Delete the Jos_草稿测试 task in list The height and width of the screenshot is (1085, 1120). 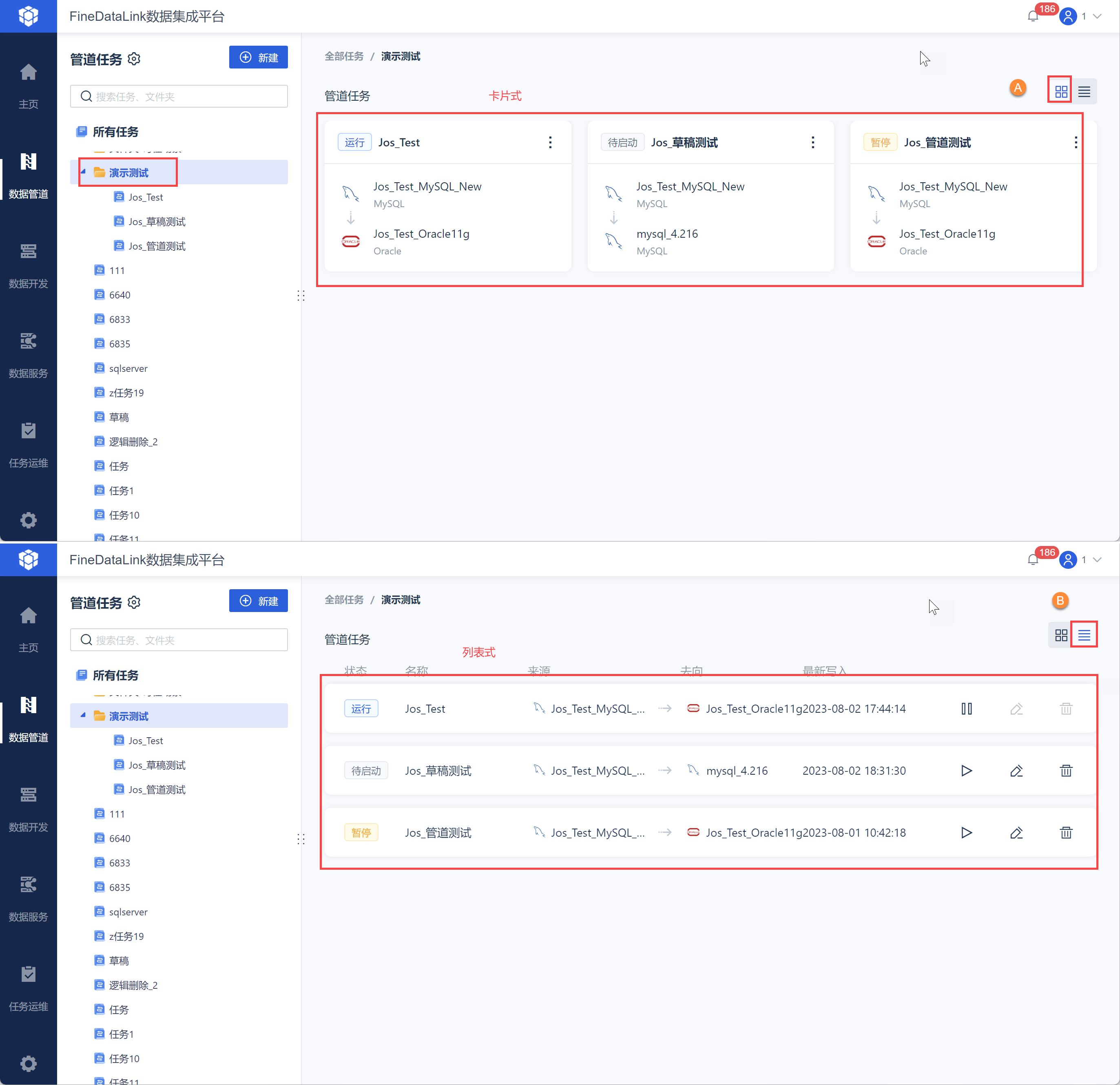(x=1066, y=771)
